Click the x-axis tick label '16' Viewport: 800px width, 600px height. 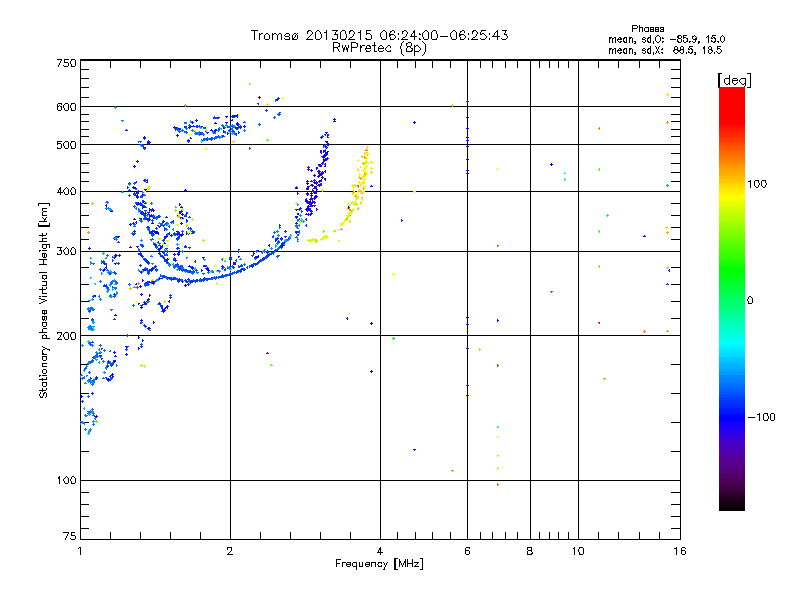coord(680,551)
